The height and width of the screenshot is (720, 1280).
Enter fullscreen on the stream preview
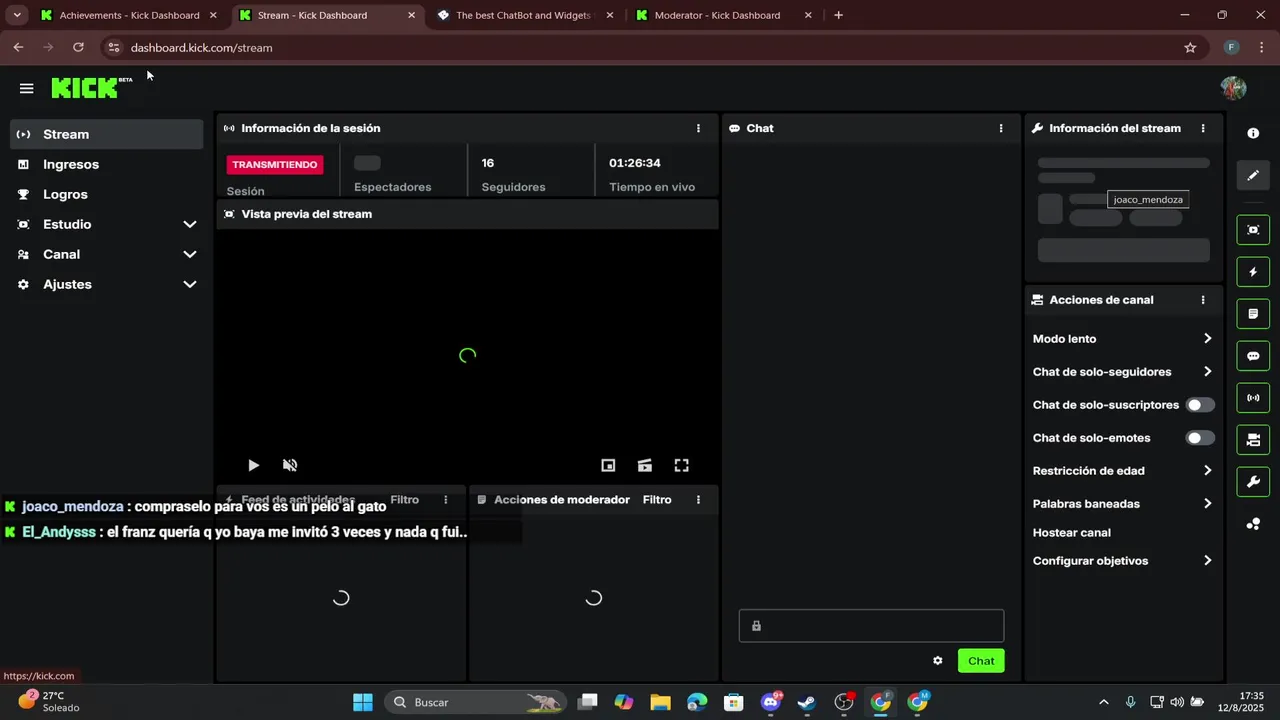[x=682, y=465]
